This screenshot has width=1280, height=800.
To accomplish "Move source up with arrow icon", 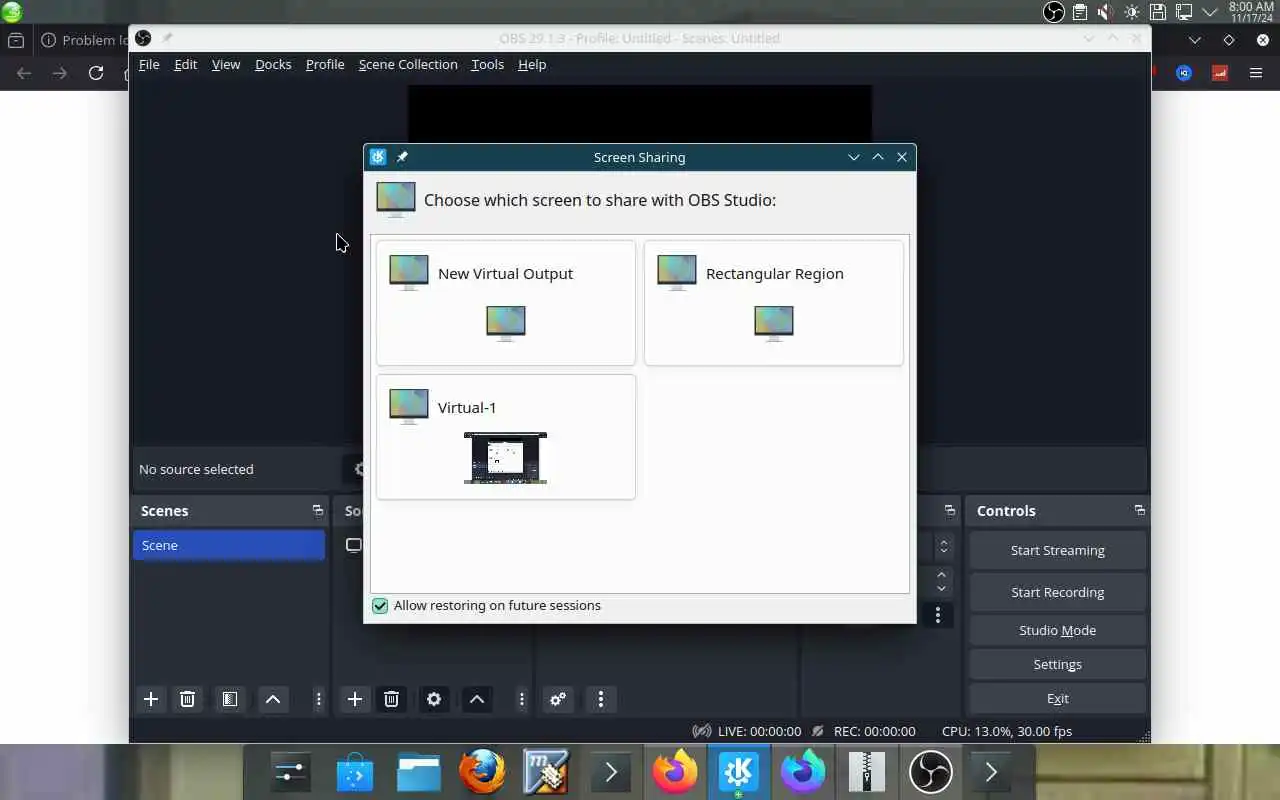I will [x=477, y=699].
